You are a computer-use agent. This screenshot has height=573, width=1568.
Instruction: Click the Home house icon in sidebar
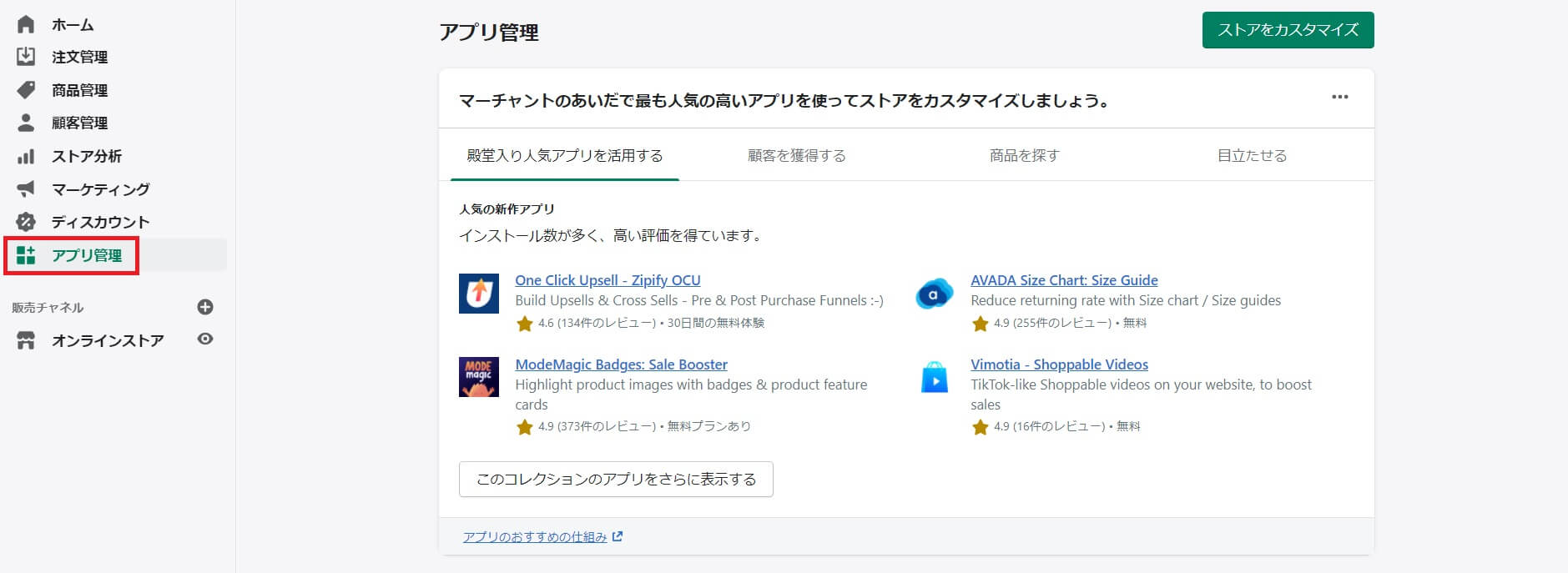pos(26,24)
